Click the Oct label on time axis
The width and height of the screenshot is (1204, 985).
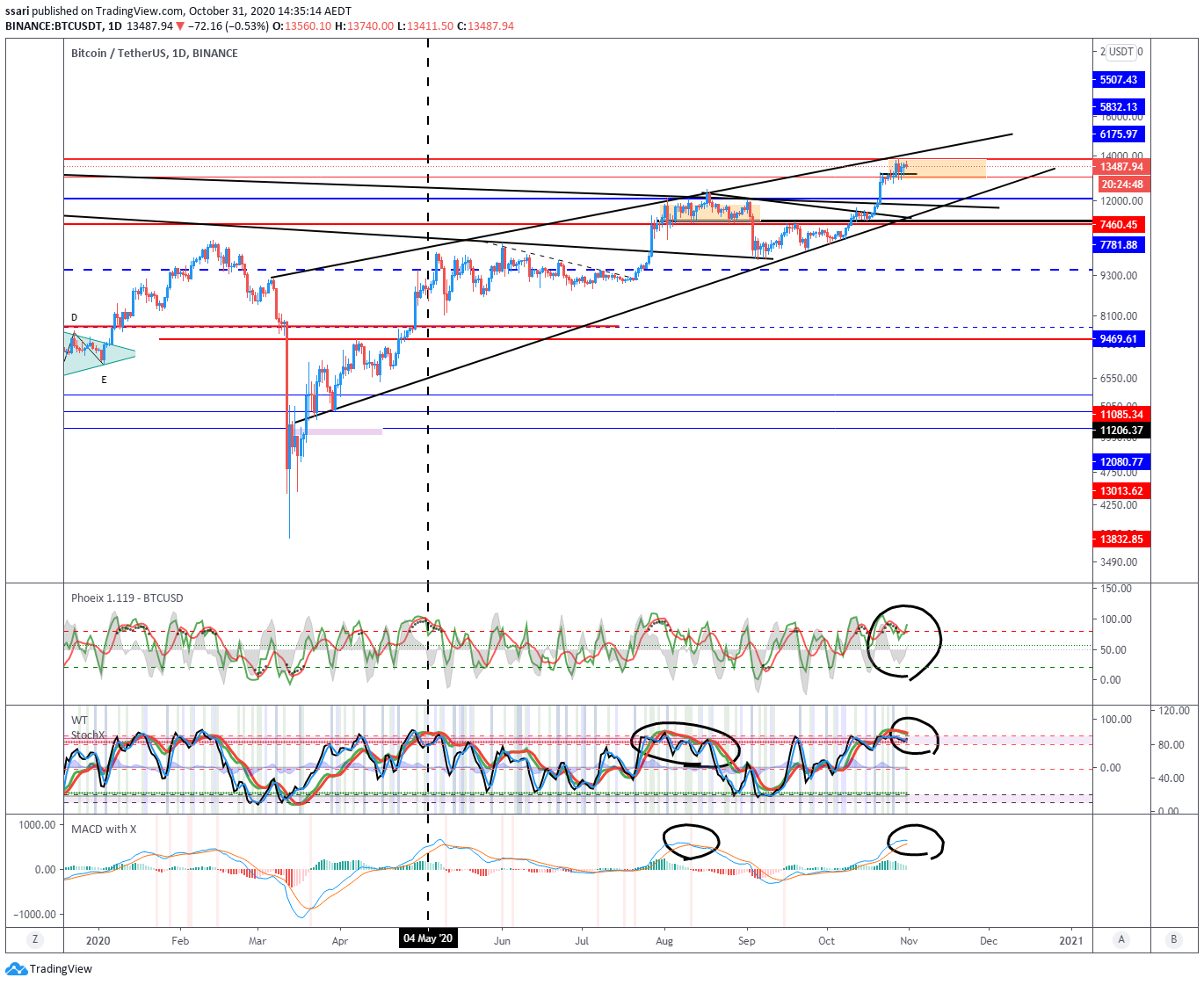tap(826, 940)
